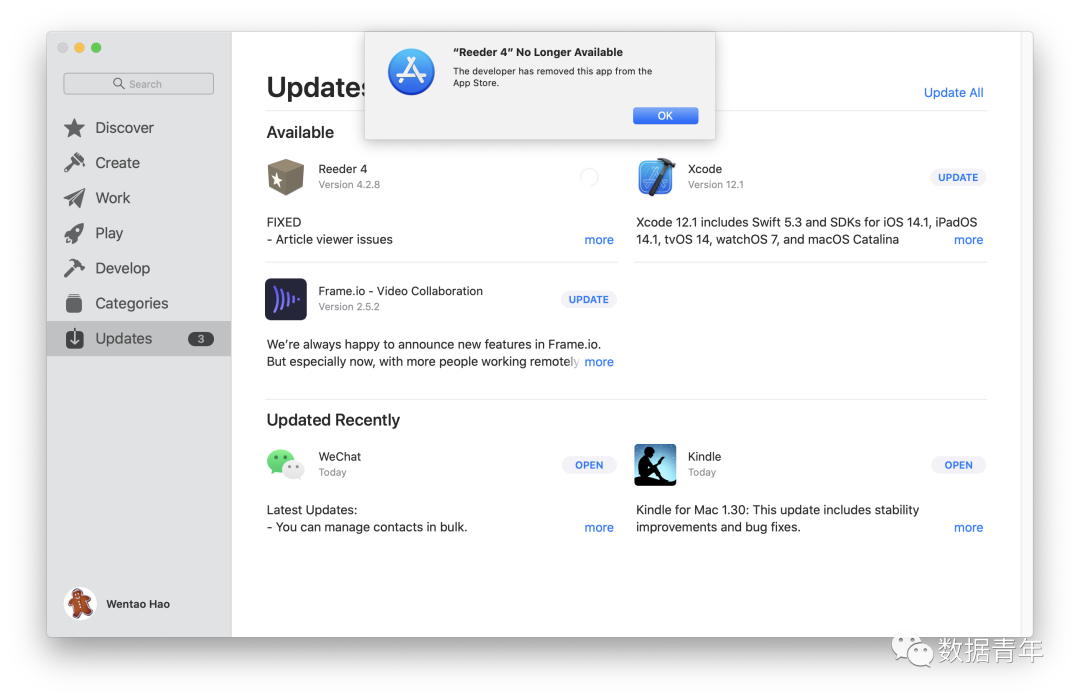Expand Frame.io description via more
The image size is (1080, 699).
tap(599, 362)
